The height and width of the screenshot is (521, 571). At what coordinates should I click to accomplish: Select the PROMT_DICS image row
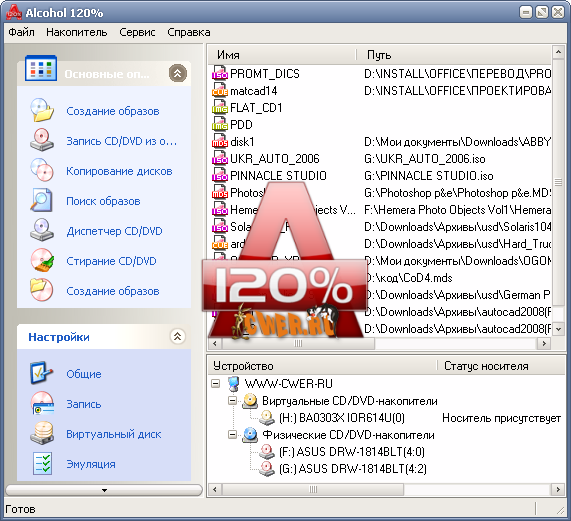pos(380,74)
